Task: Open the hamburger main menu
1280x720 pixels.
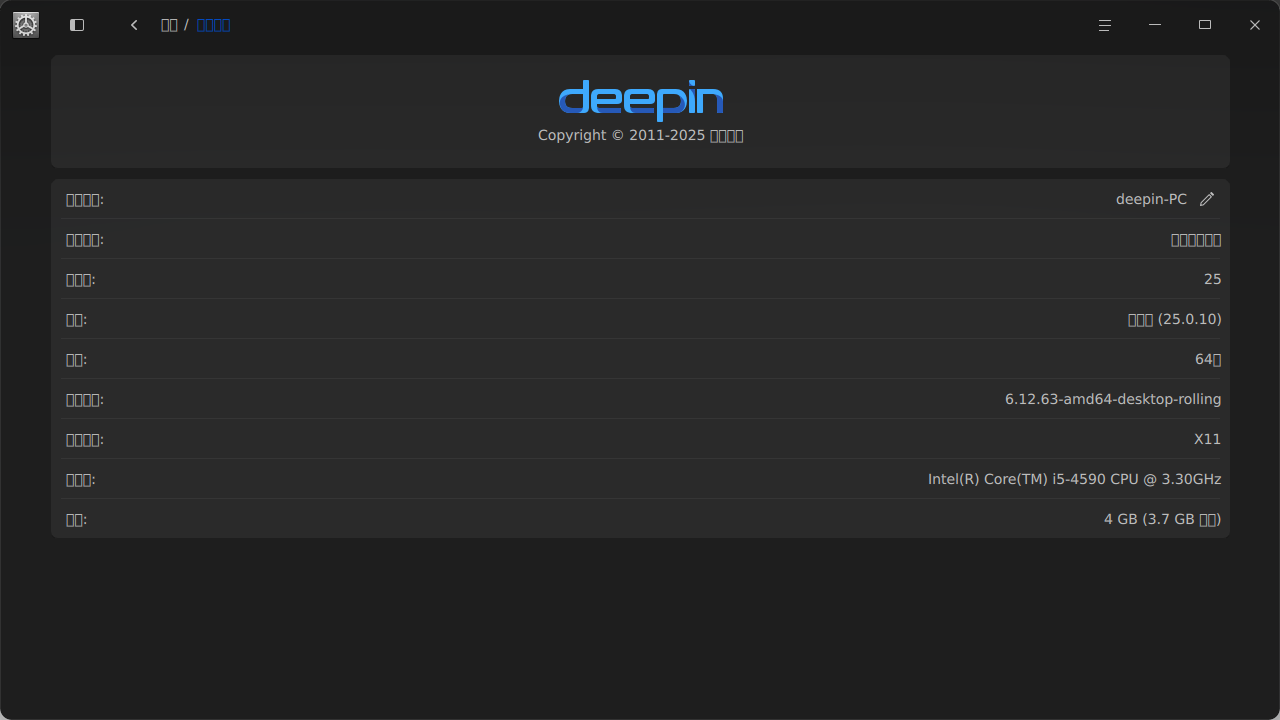Action: tap(1105, 25)
